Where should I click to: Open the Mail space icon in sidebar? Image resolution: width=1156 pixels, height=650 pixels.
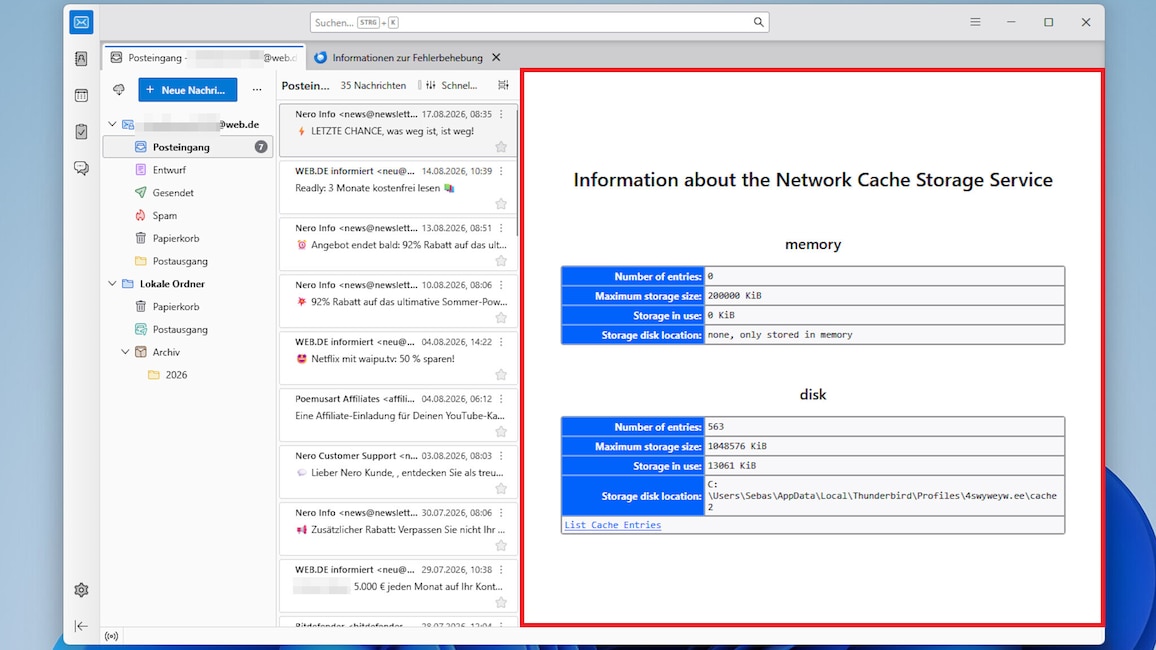81,22
